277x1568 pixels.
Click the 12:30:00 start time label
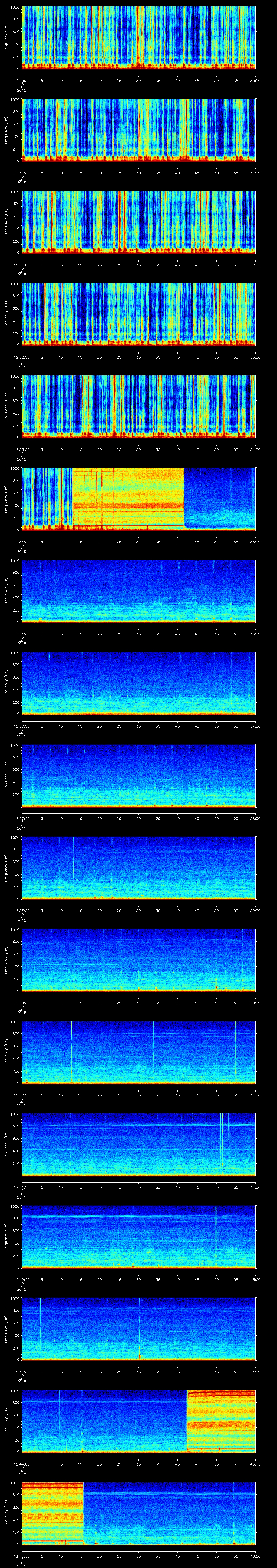tap(22, 173)
